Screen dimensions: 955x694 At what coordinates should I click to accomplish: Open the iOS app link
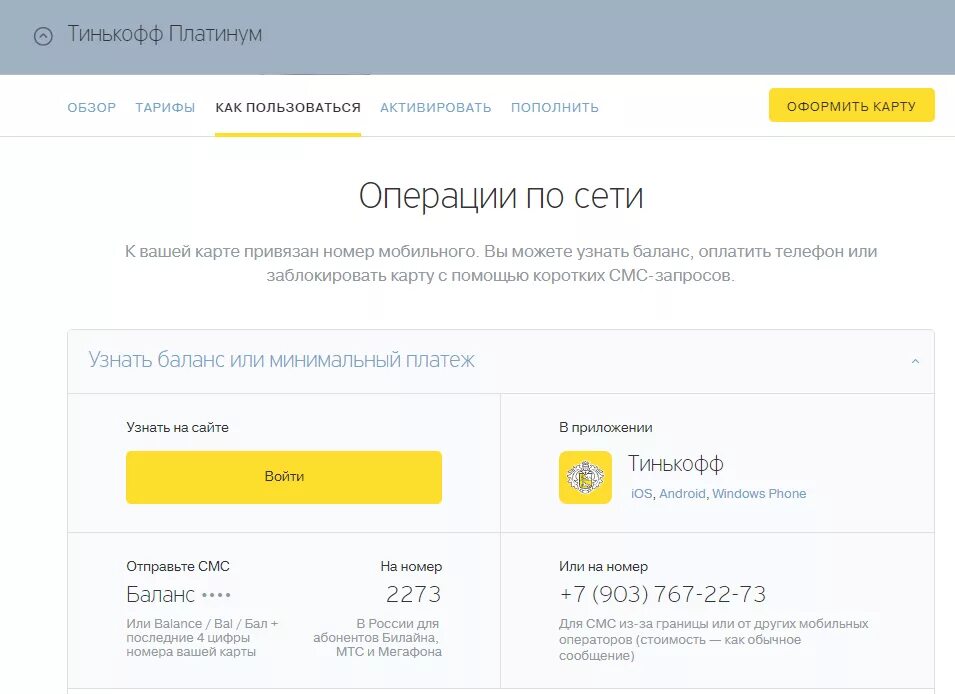click(x=641, y=494)
